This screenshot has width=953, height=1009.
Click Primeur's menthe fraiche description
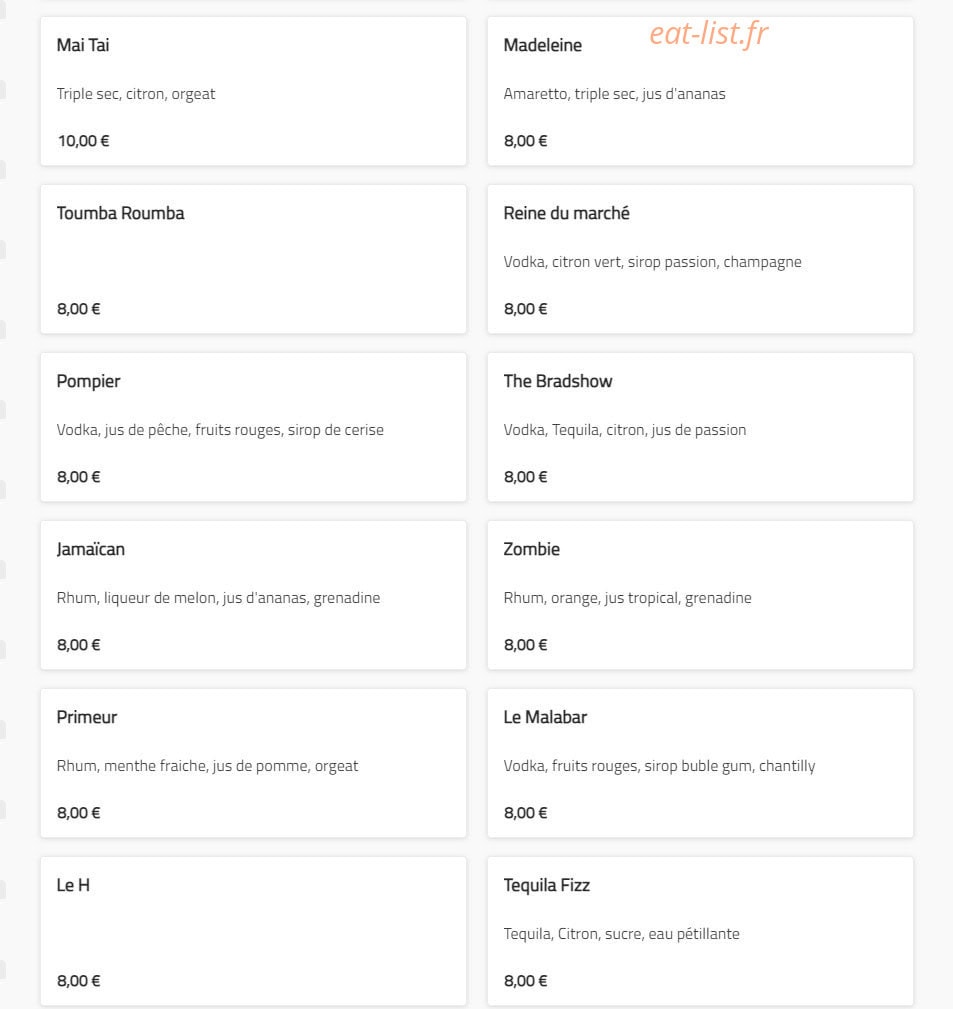(x=207, y=766)
